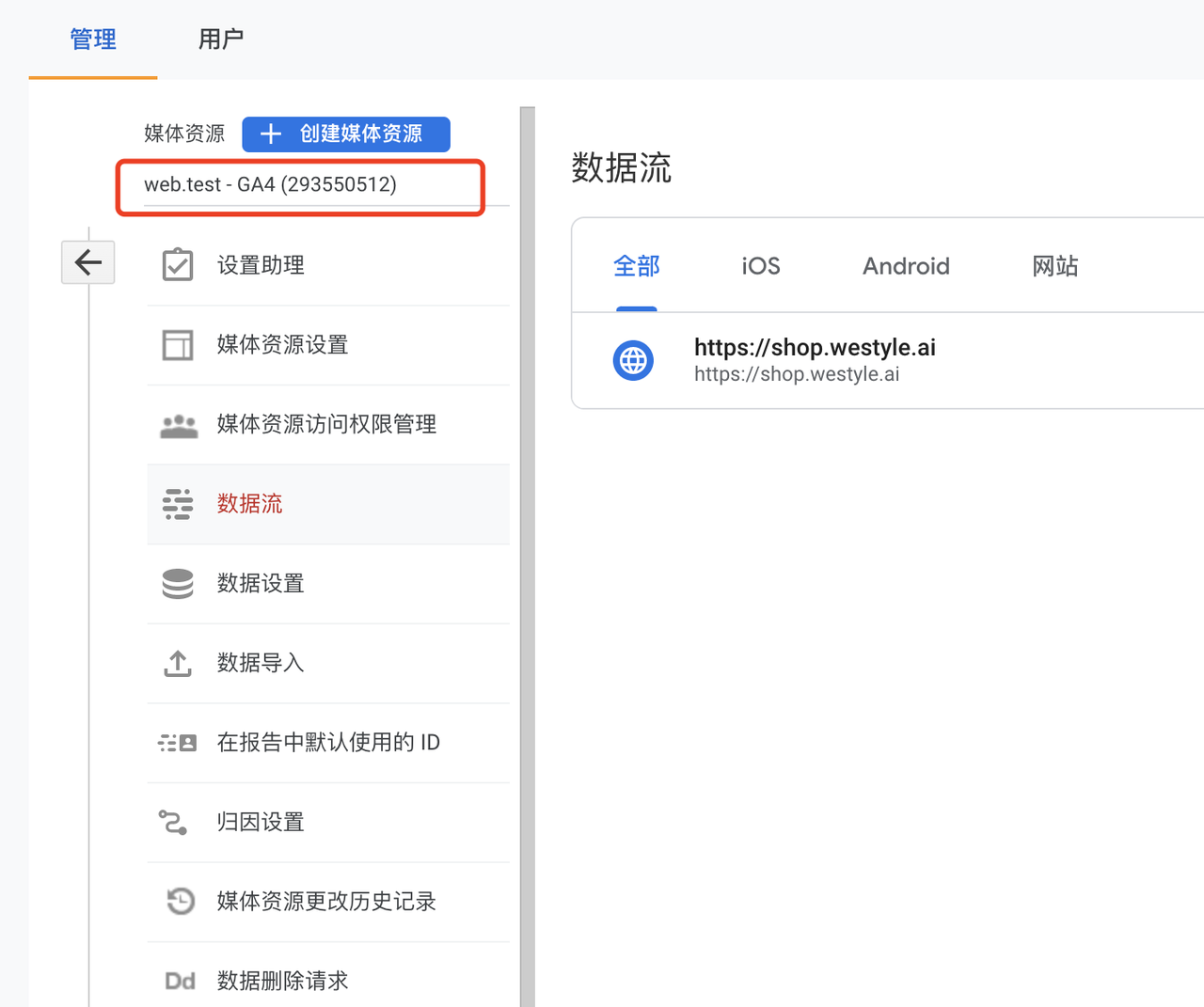Image resolution: width=1204 pixels, height=1007 pixels.
Task: Open the 管理 tab
Action: 93,39
